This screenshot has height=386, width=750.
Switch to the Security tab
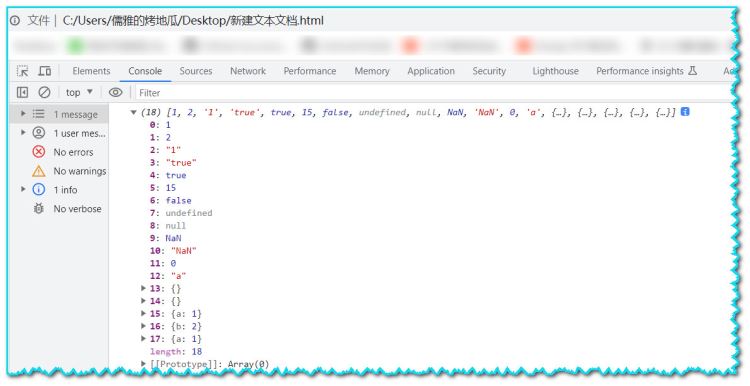(x=489, y=71)
